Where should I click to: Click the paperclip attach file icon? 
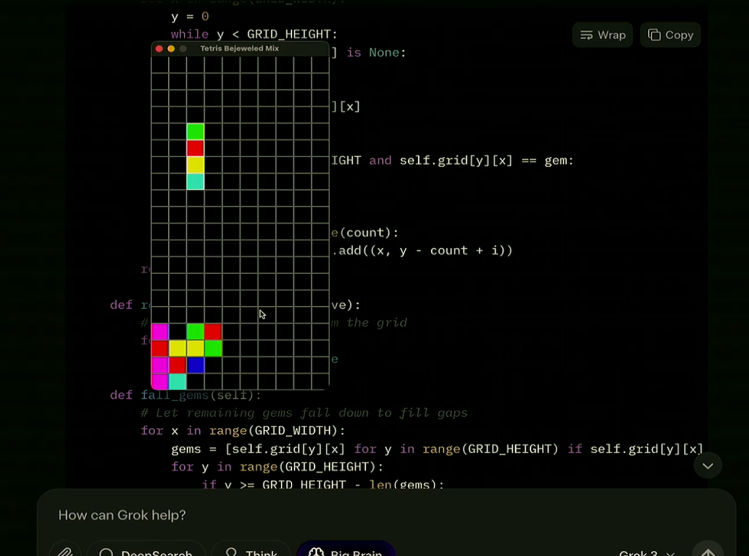click(65, 551)
